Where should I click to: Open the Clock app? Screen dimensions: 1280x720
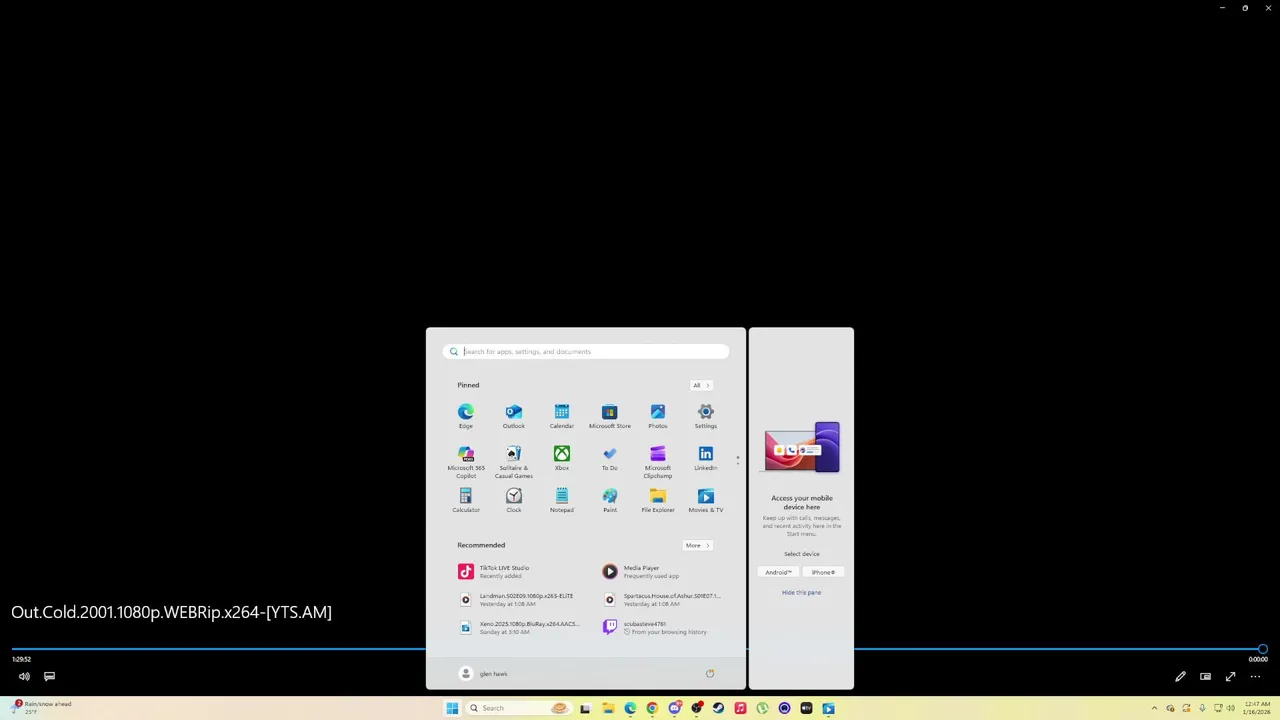pyautogui.click(x=514, y=501)
